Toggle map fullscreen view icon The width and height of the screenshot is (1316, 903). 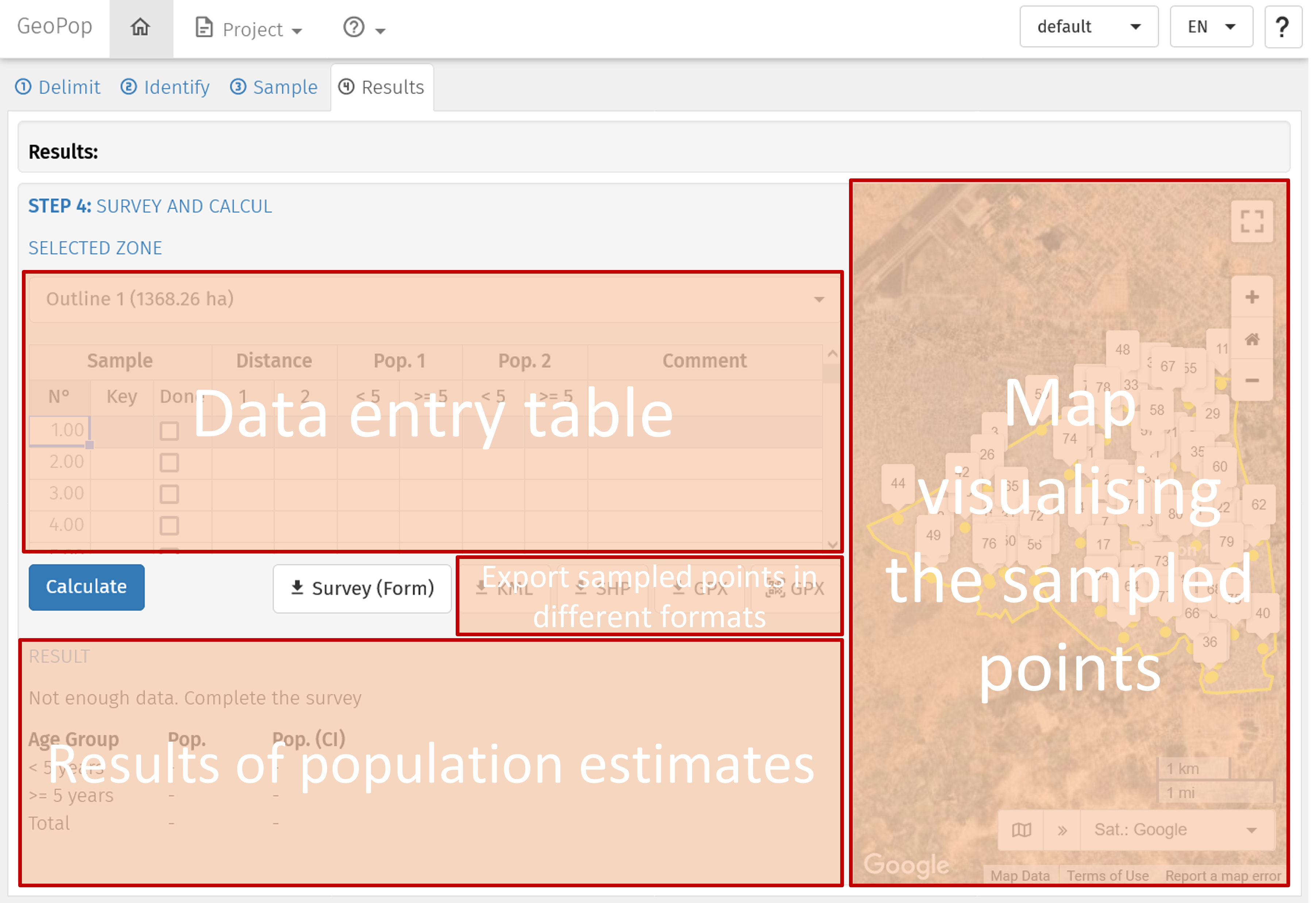pyautogui.click(x=1251, y=221)
